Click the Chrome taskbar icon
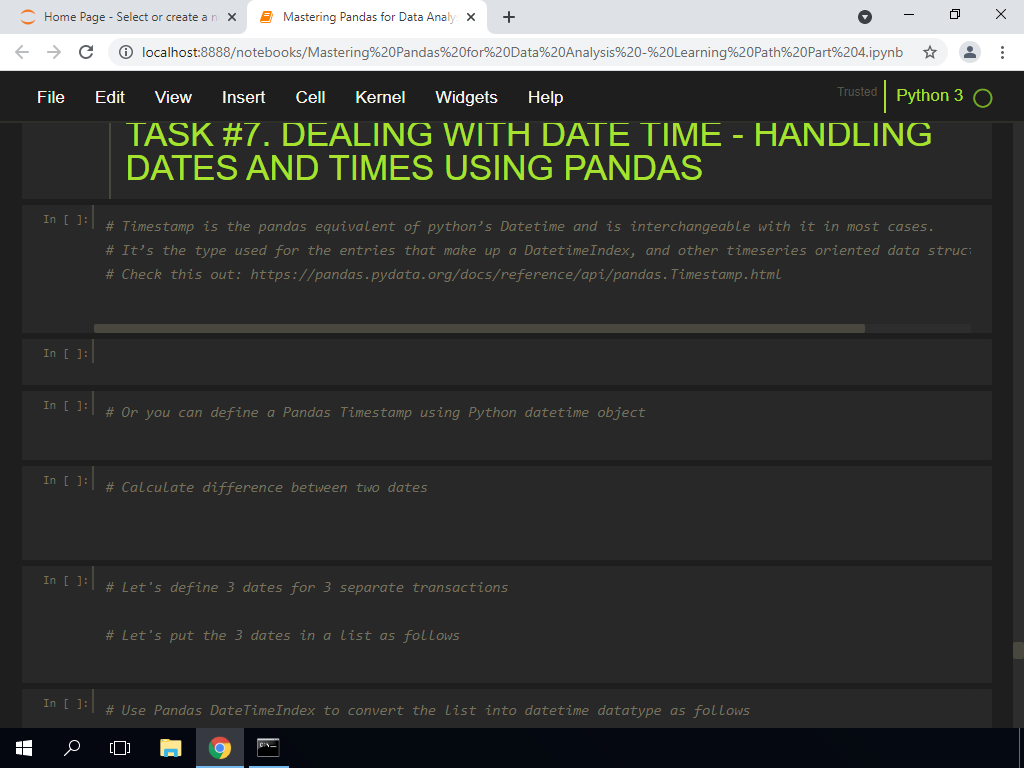This screenshot has height=768, width=1024. 219,748
